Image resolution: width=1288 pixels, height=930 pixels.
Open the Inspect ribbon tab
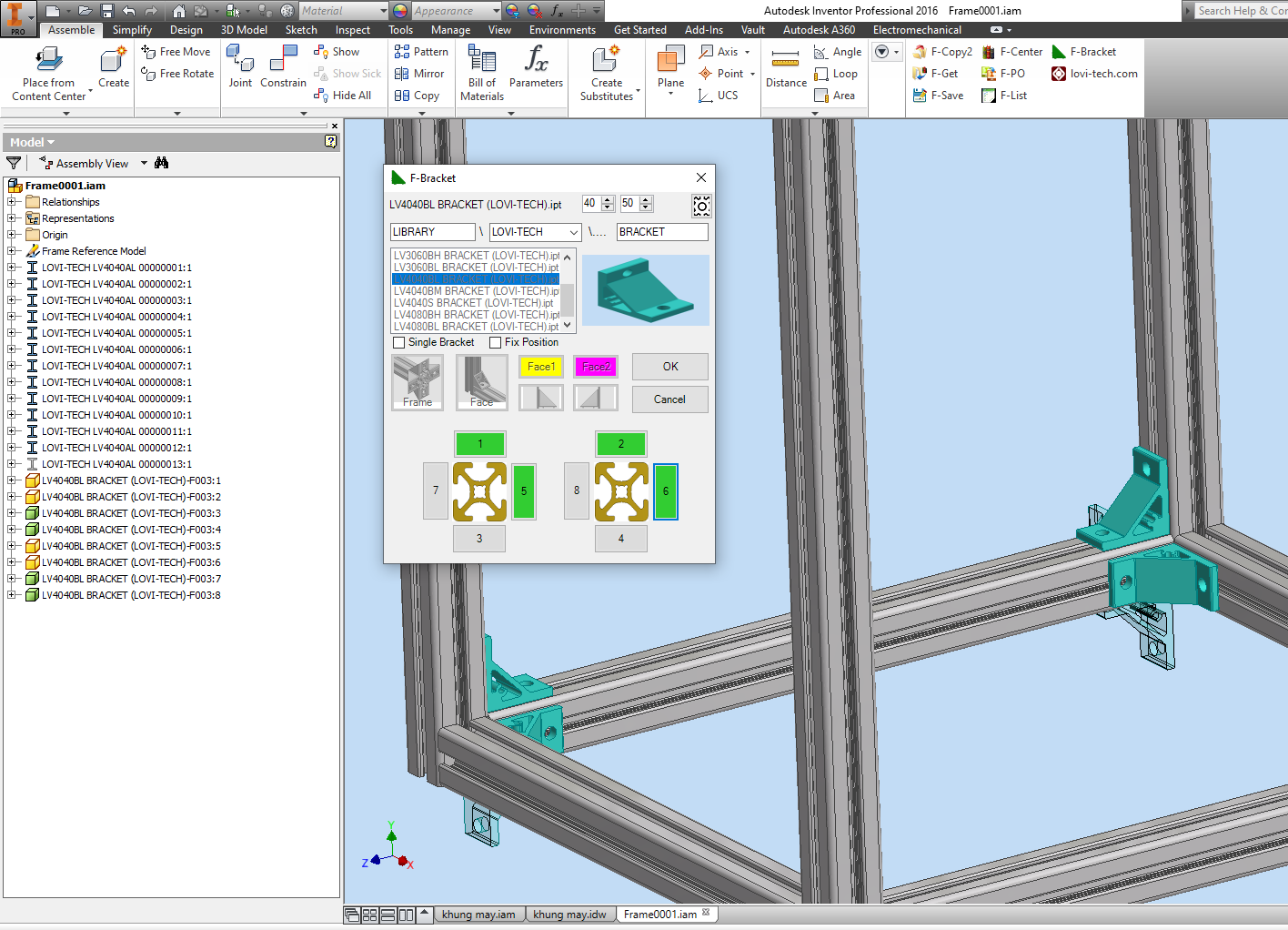tap(353, 30)
